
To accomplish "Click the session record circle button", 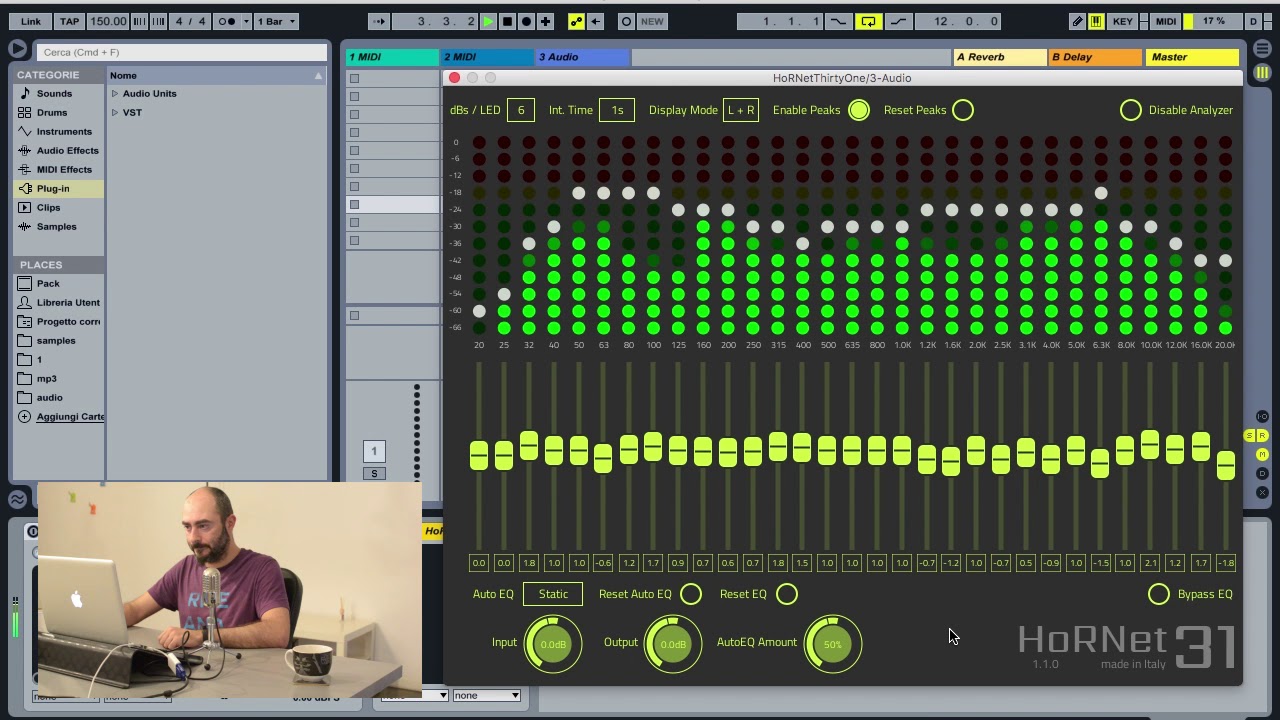I will tap(626, 21).
